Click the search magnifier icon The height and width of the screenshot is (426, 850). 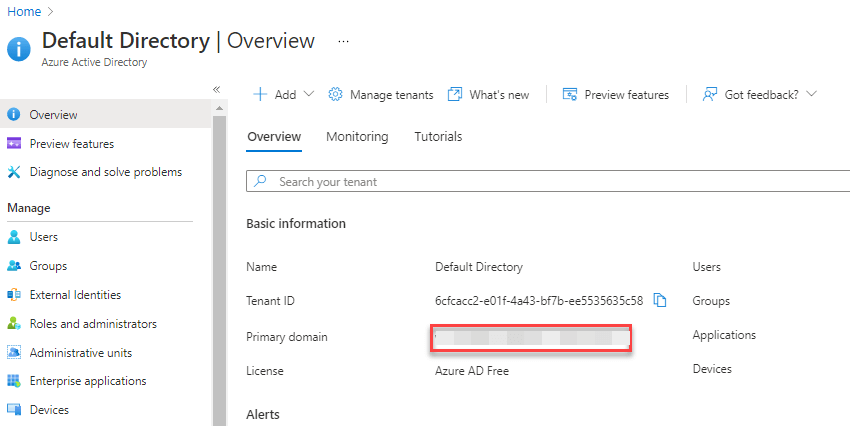click(x=261, y=181)
